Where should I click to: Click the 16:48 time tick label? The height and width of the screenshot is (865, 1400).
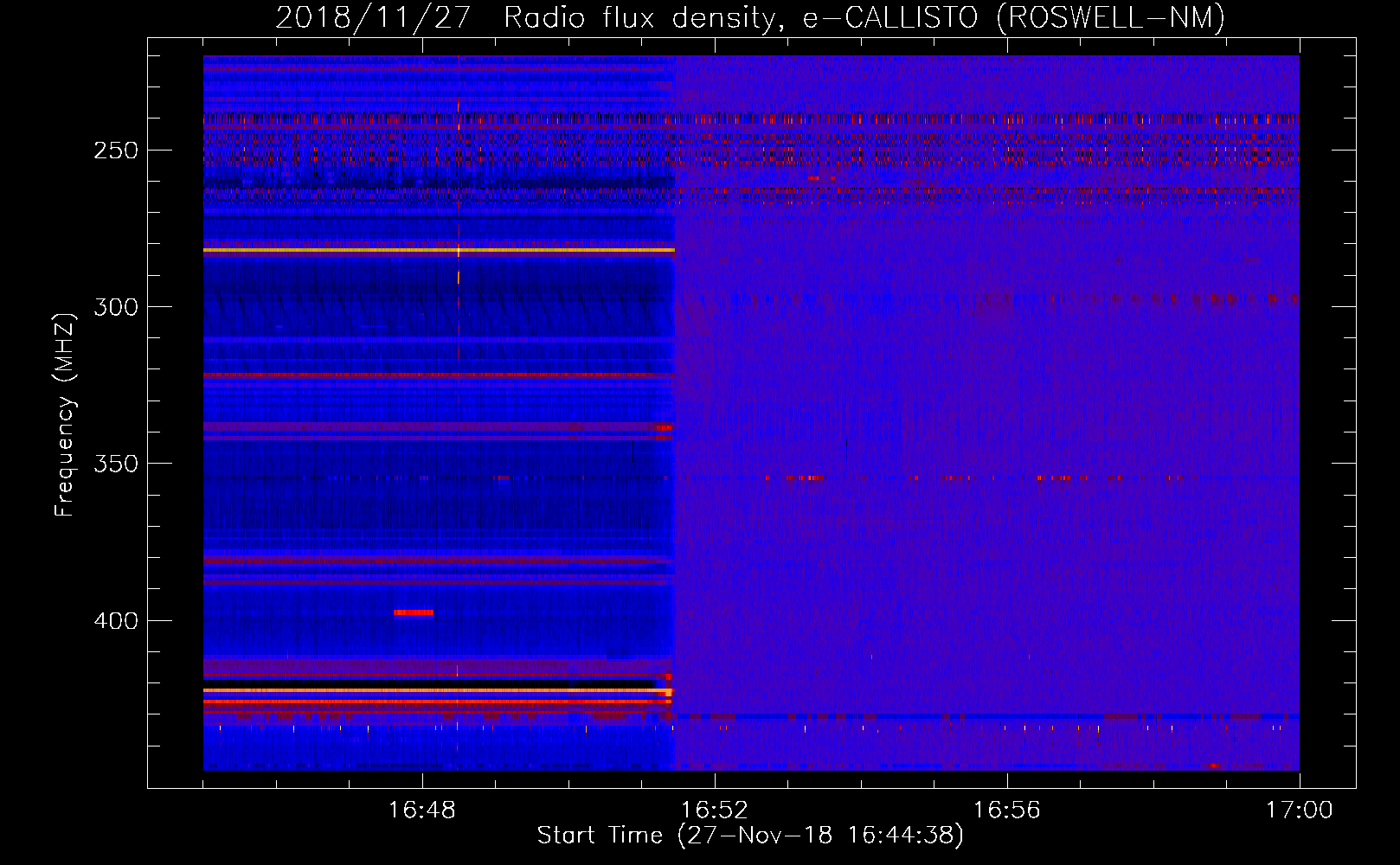(x=422, y=810)
